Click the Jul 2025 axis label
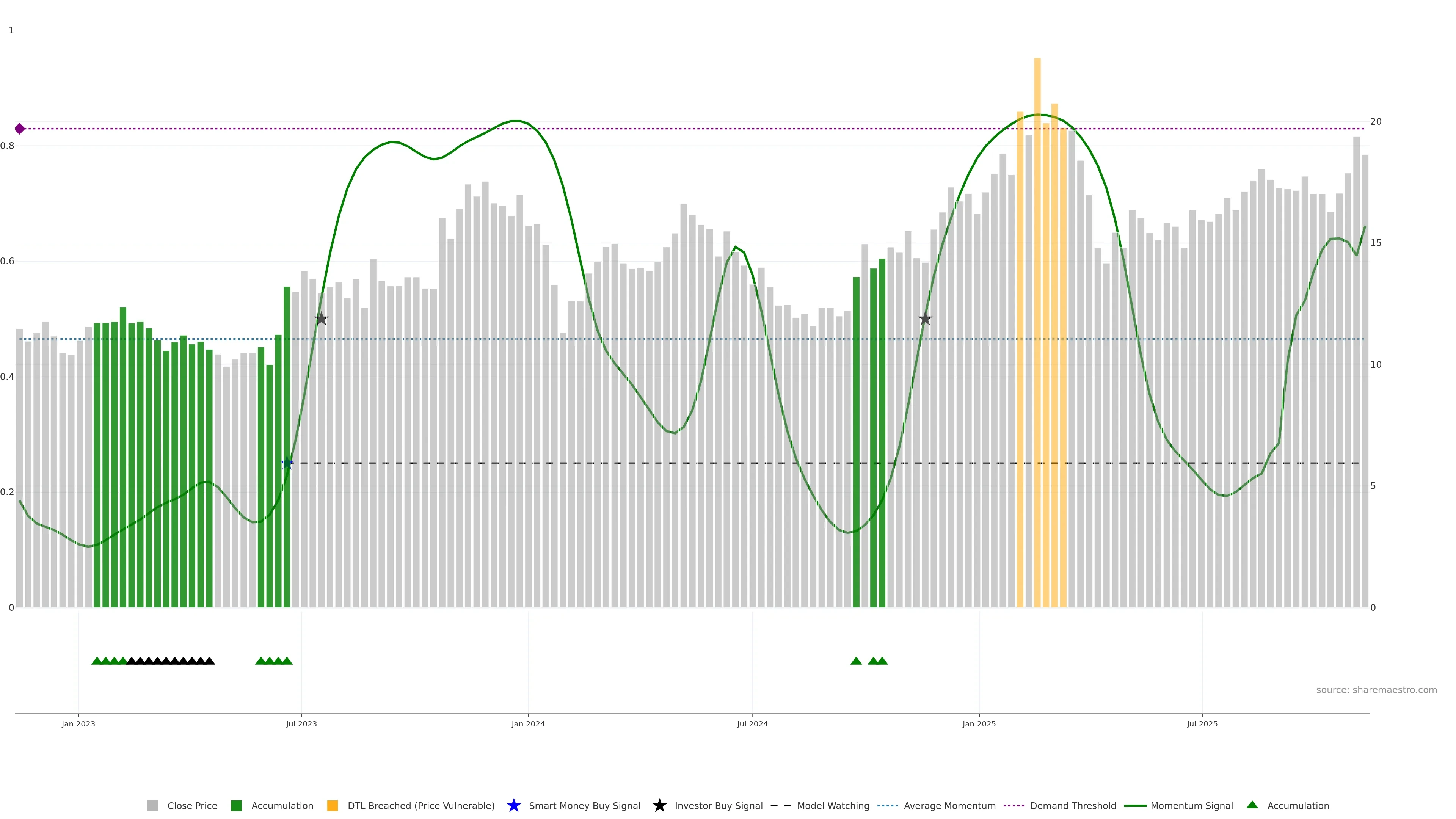The width and height of the screenshot is (1456, 819). 1202,723
